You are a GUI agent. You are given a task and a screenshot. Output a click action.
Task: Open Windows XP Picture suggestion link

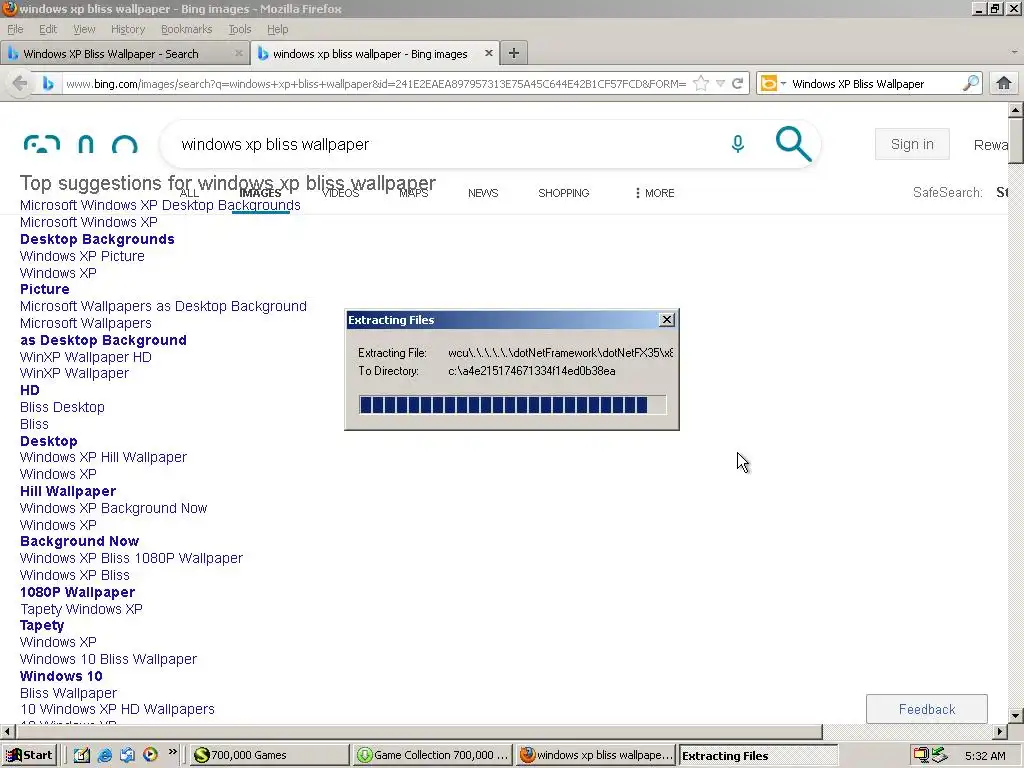coord(82,256)
